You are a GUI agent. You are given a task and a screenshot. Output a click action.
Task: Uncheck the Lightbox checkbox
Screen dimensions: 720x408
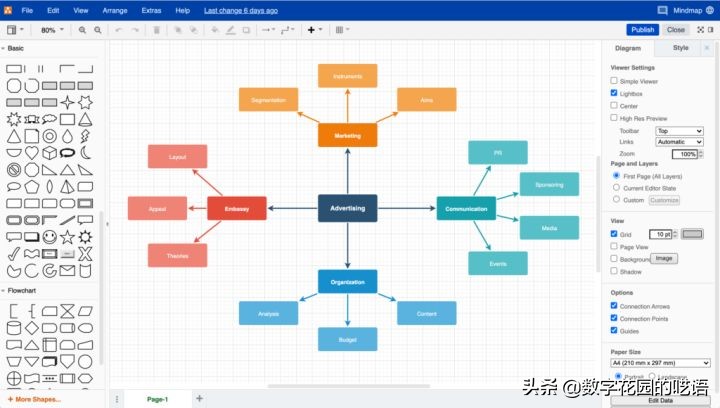[614, 93]
